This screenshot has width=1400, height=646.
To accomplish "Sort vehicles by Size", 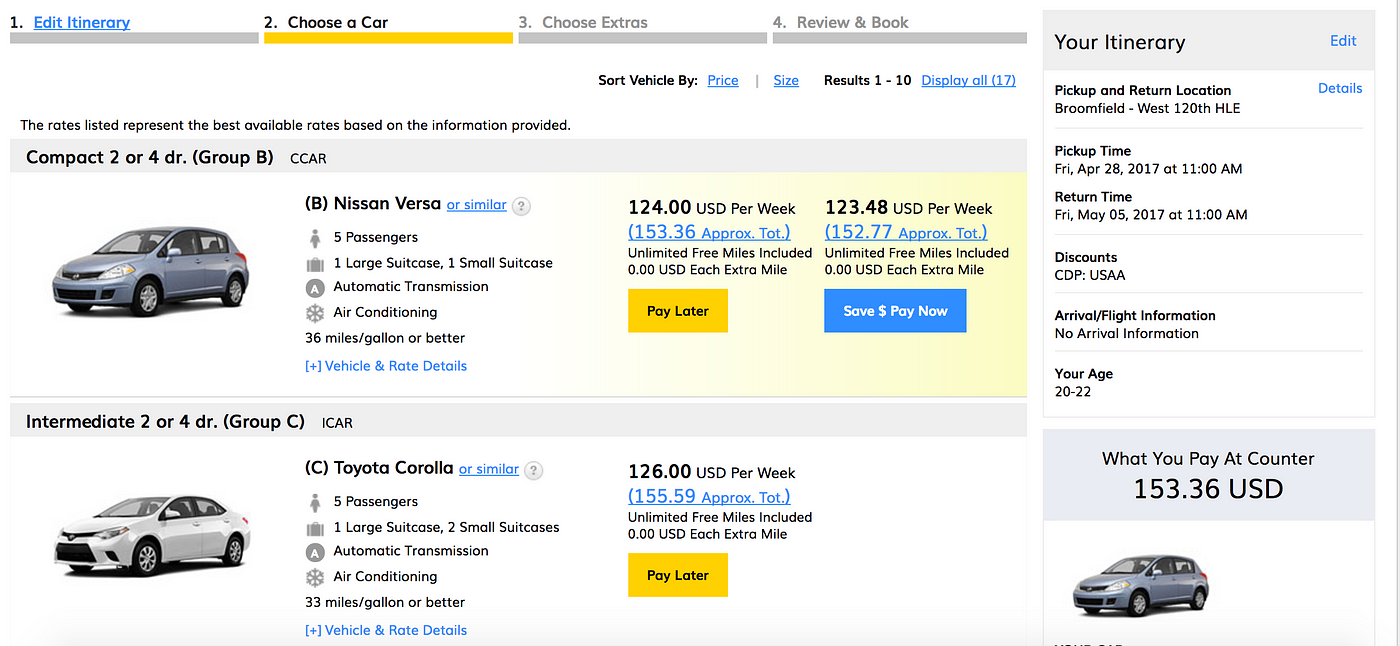I will click(x=786, y=81).
